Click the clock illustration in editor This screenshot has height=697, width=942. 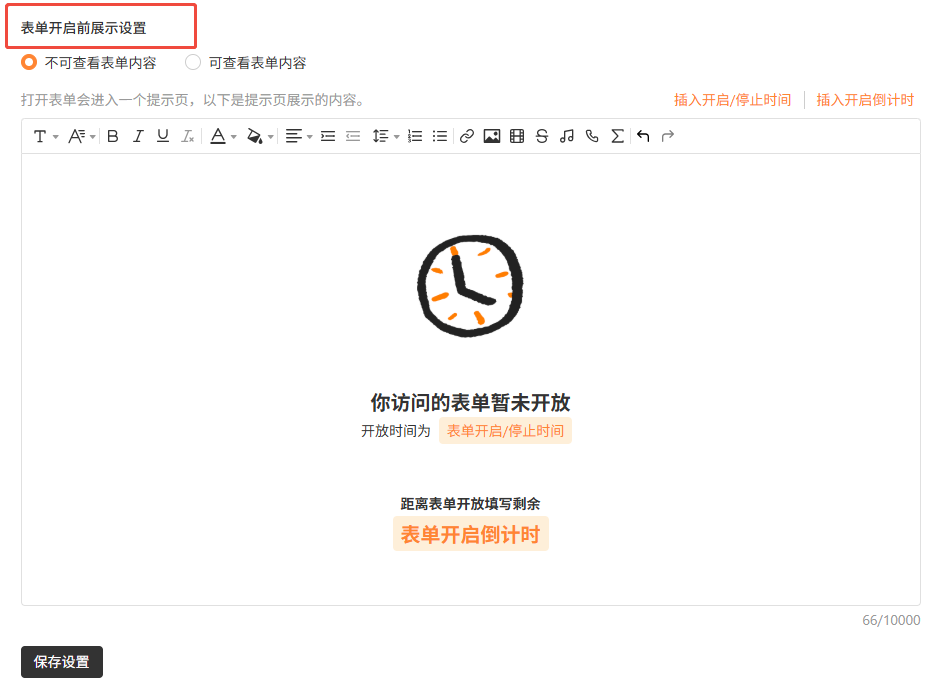pyautogui.click(x=470, y=285)
